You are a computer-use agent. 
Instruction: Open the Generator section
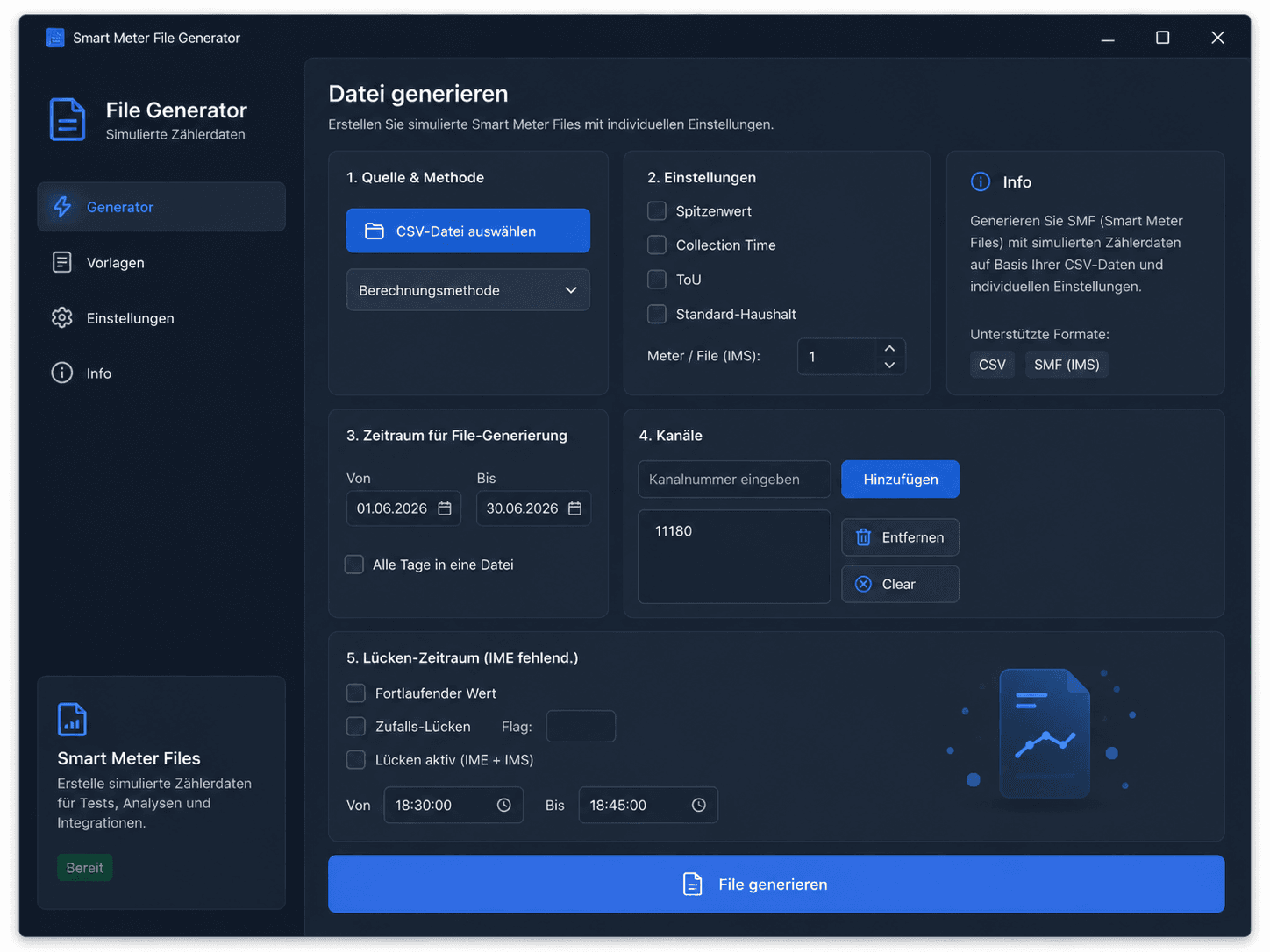161,207
